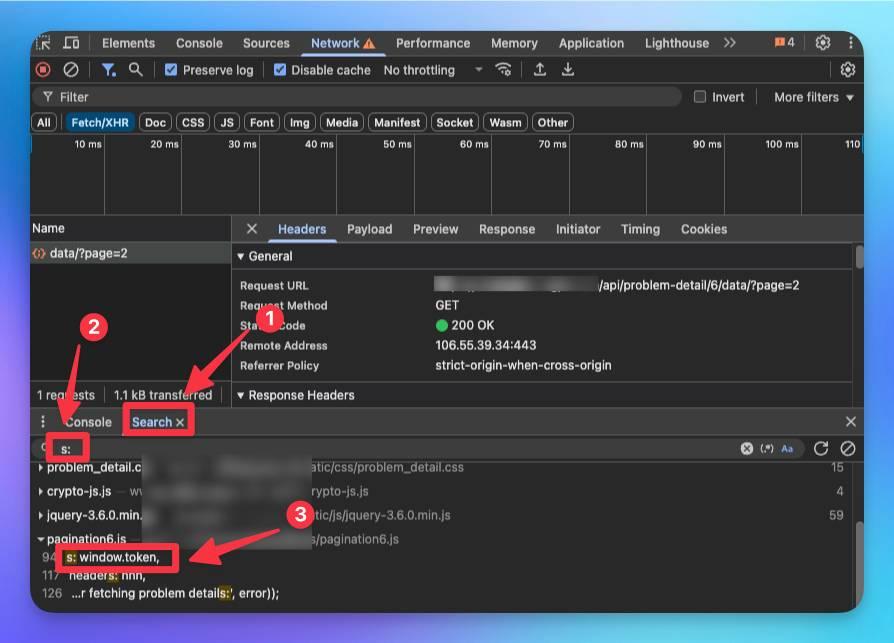
Task: Export HAR file download icon
Action: (568, 70)
